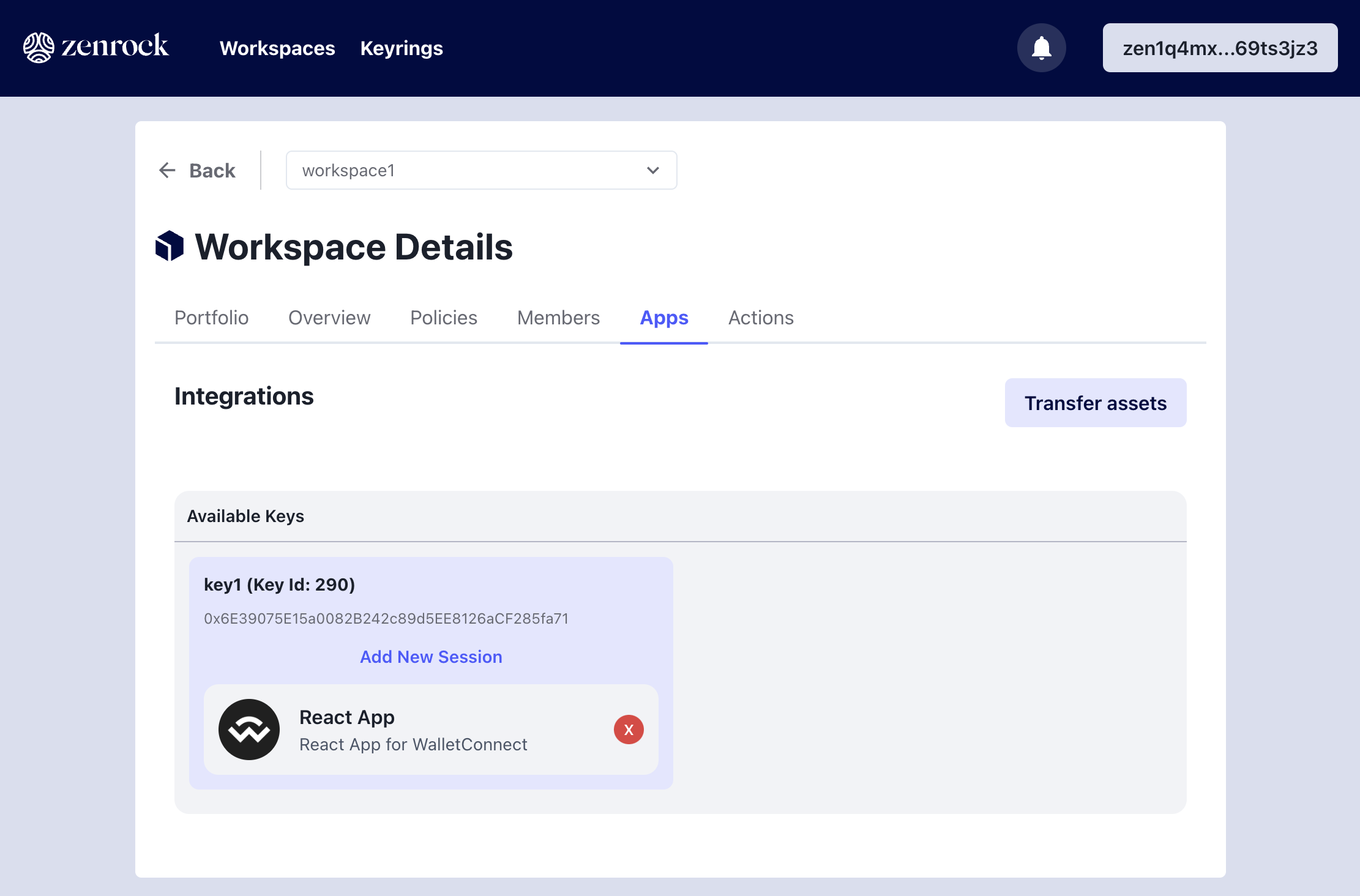Click the Available Keys header

pyautogui.click(x=245, y=516)
